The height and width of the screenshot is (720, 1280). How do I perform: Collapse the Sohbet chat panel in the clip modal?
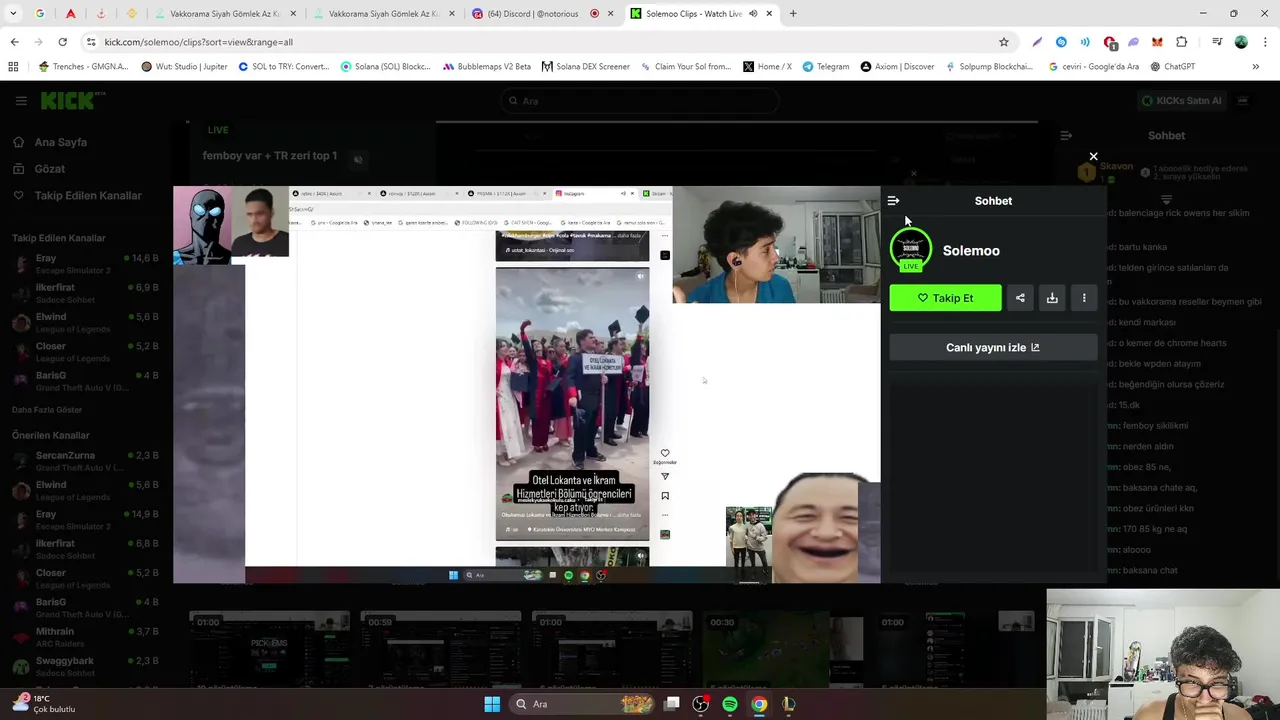tap(893, 201)
